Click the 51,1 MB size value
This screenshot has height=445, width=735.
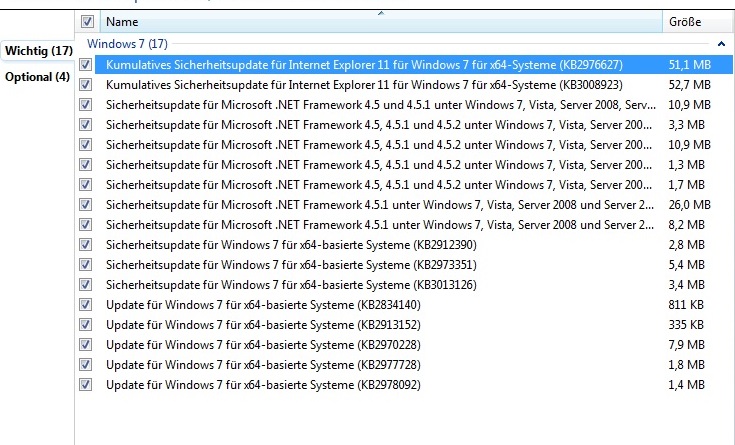click(690, 65)
